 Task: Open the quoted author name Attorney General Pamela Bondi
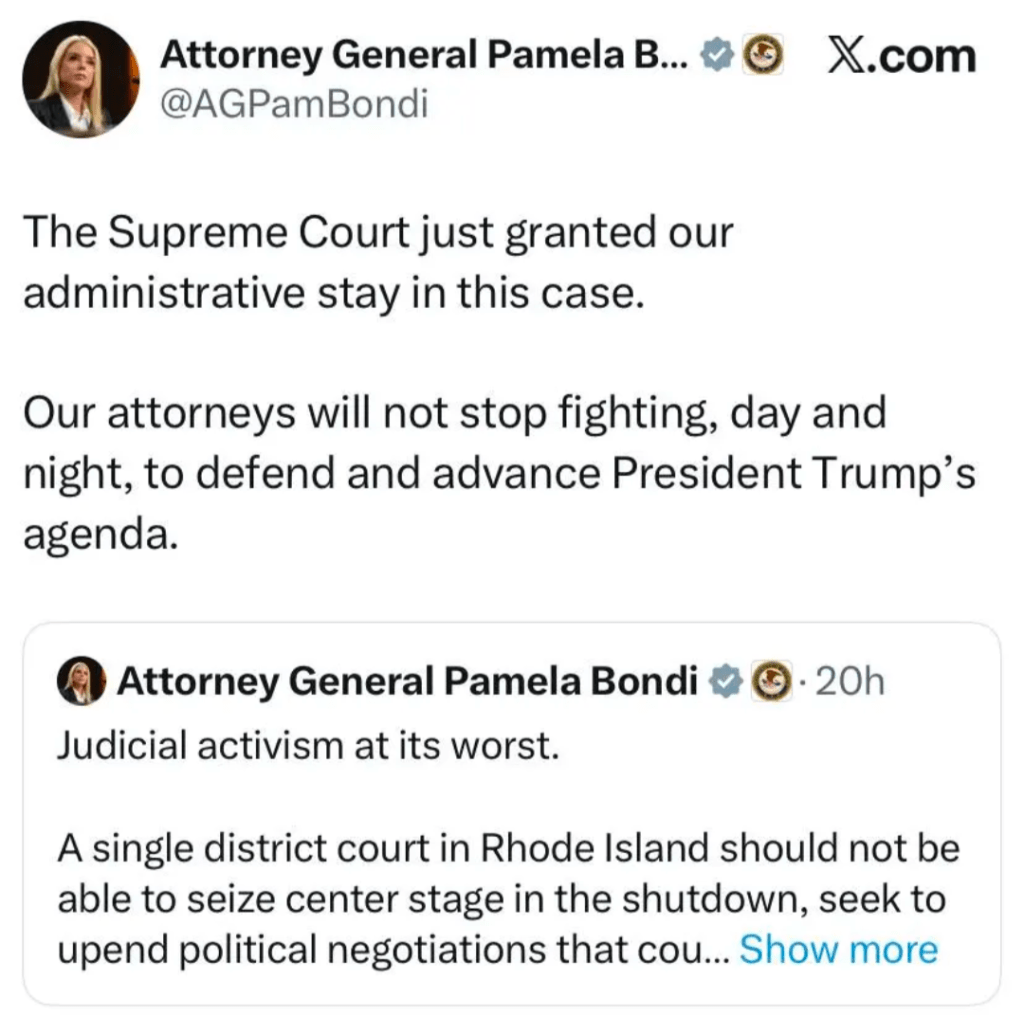[407, 682]
